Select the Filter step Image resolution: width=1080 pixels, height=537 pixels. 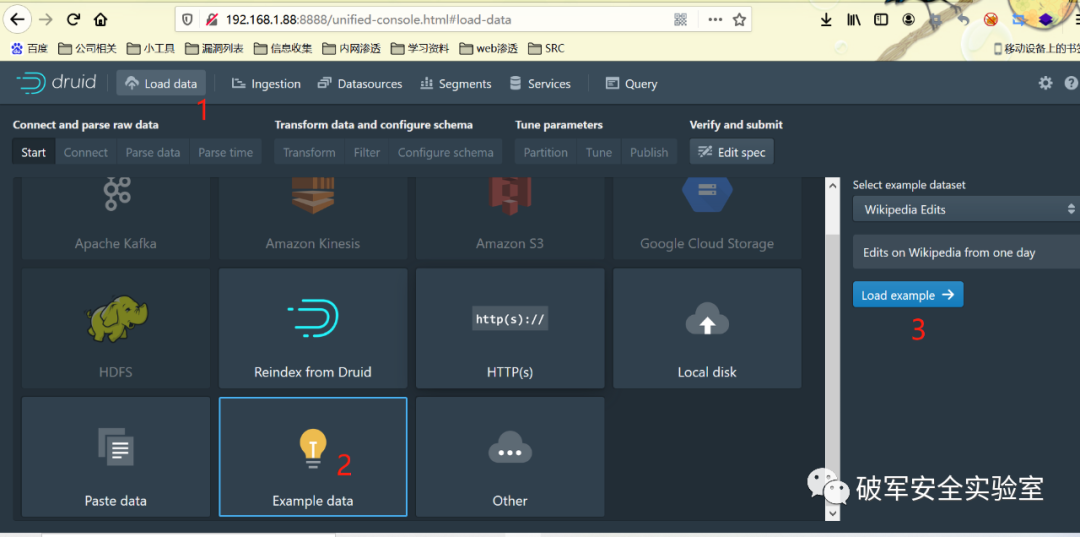pos(367,152)
